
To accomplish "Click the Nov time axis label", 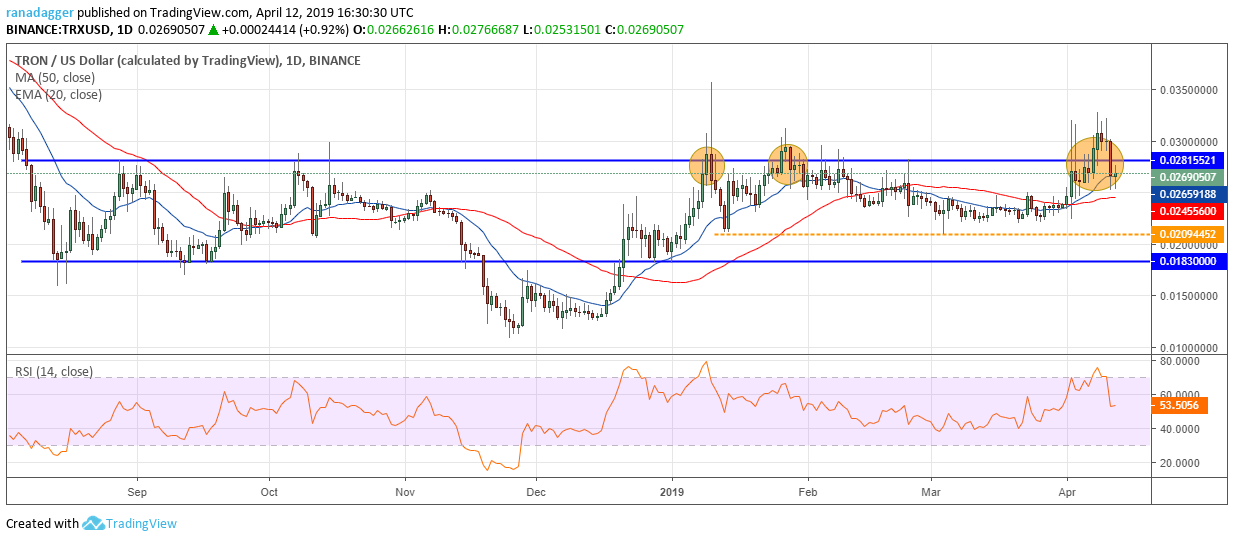I will [404, 492].
